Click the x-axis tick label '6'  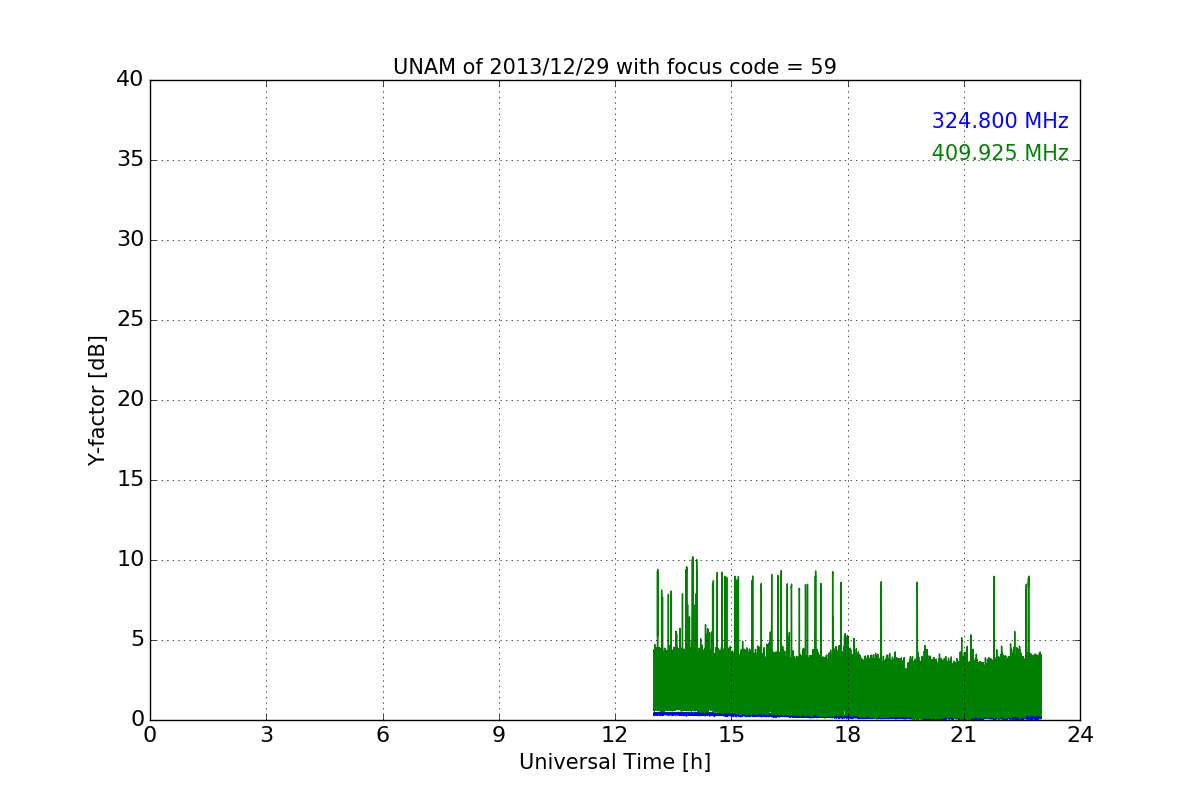[382, 735]
